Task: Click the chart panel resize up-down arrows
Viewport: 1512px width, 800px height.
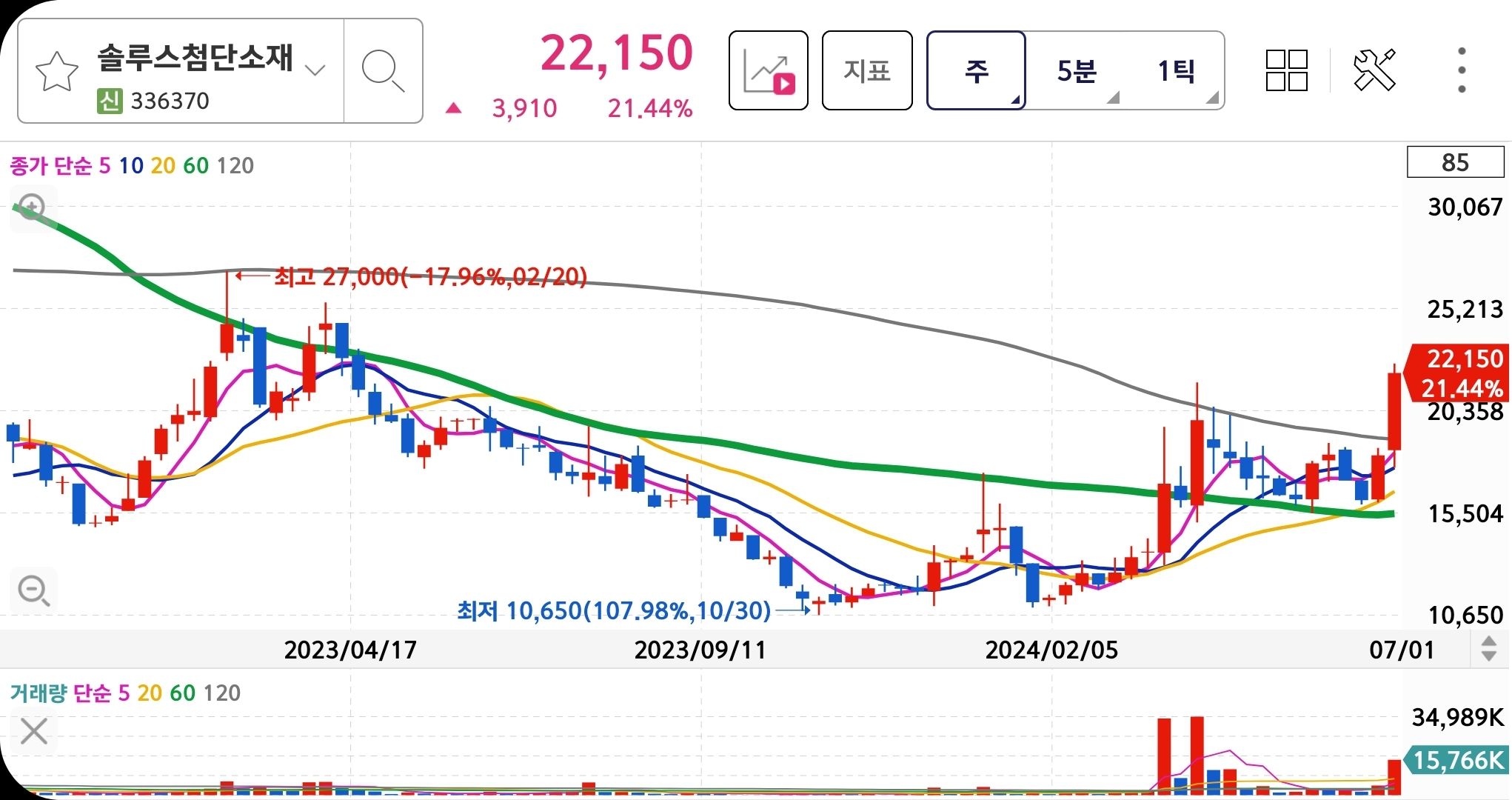Action: point(1489,650)
